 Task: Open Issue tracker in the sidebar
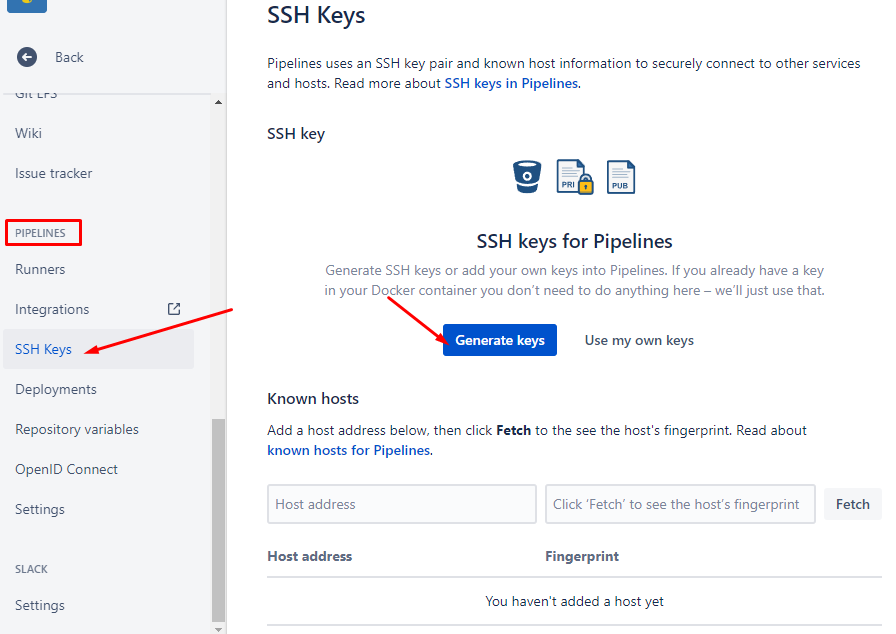tap(54, 173)
